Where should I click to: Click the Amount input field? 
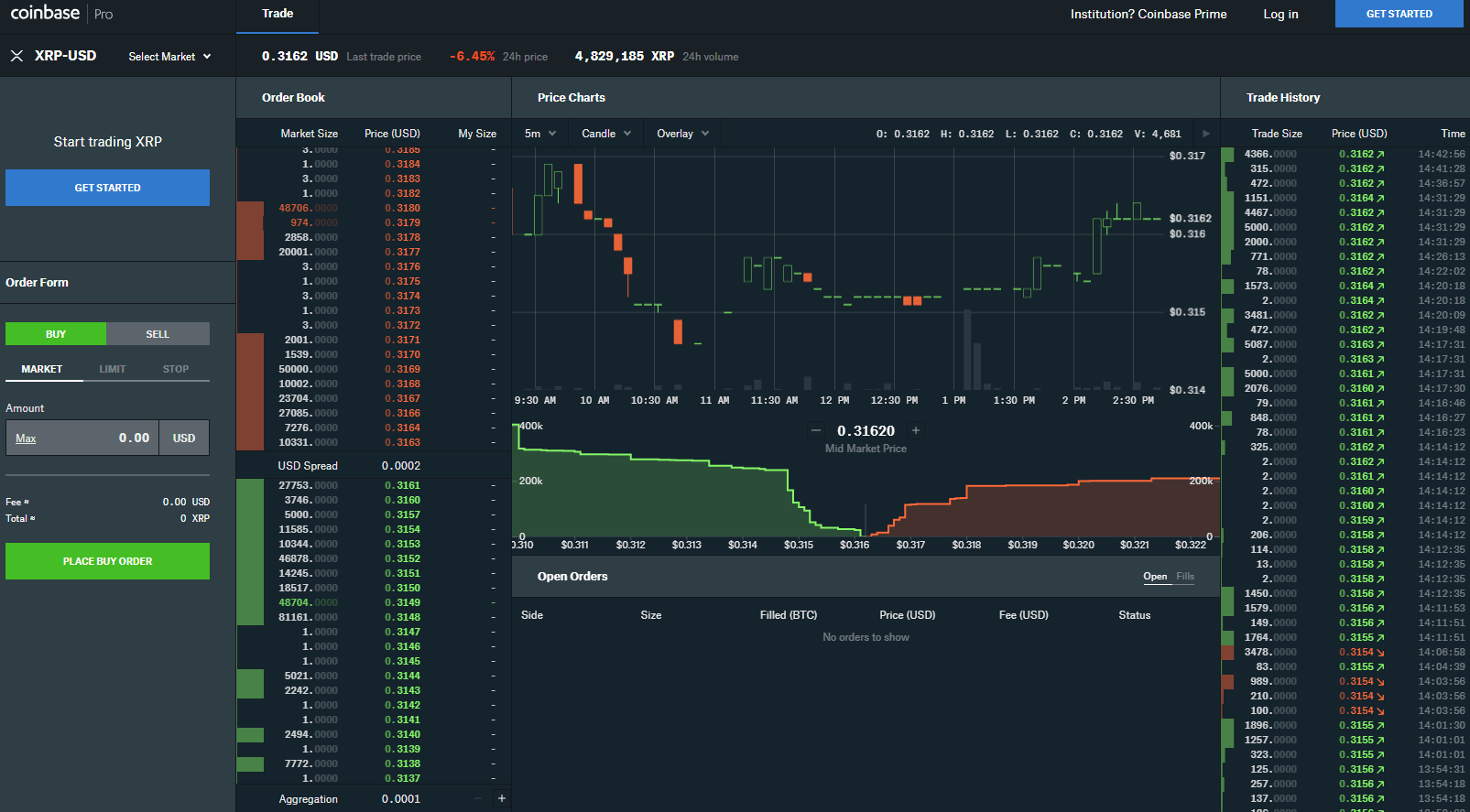pos(83,438)
